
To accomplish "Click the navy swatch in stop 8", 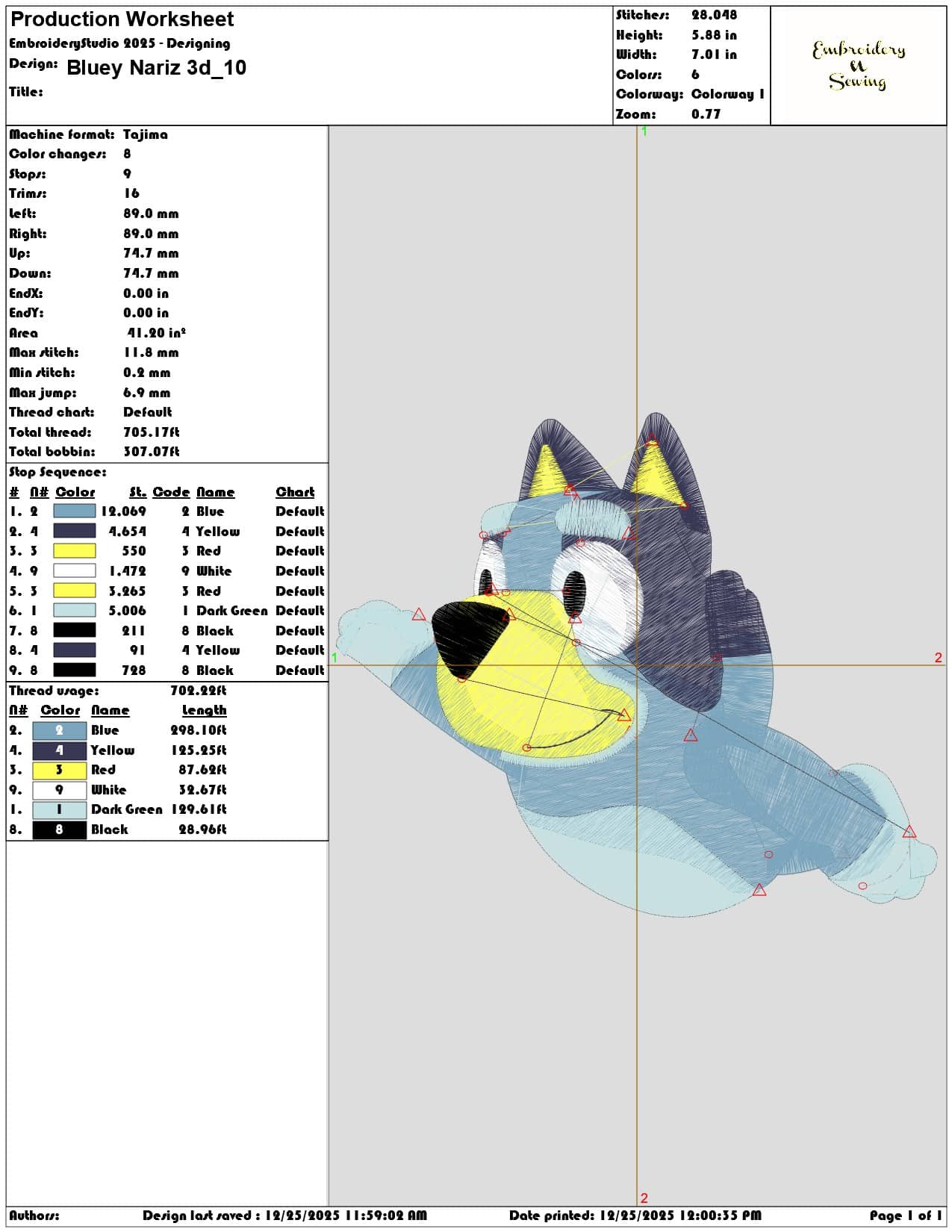I will (75, 650).
